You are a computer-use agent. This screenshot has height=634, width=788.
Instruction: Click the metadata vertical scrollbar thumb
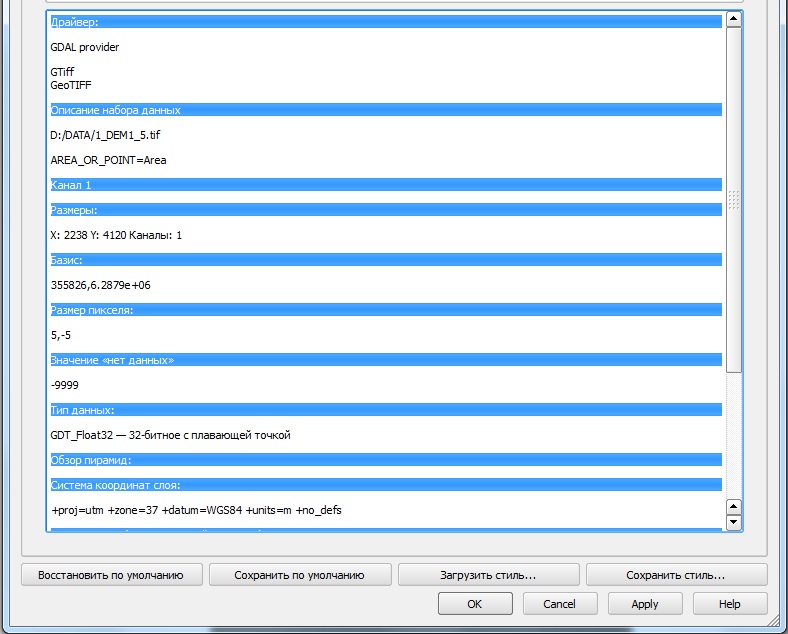[x=734, y=200]
